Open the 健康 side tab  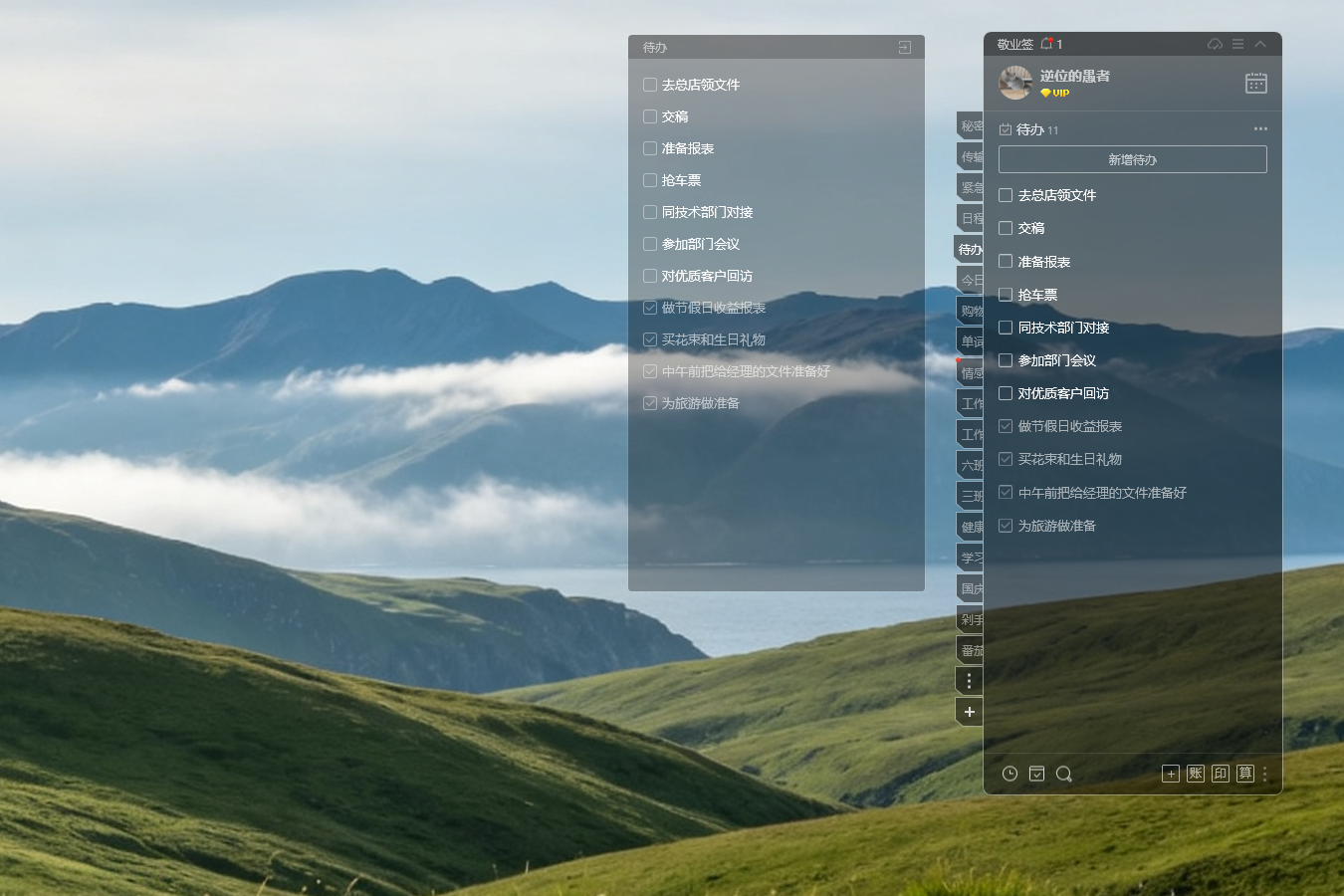pos(970,527)
